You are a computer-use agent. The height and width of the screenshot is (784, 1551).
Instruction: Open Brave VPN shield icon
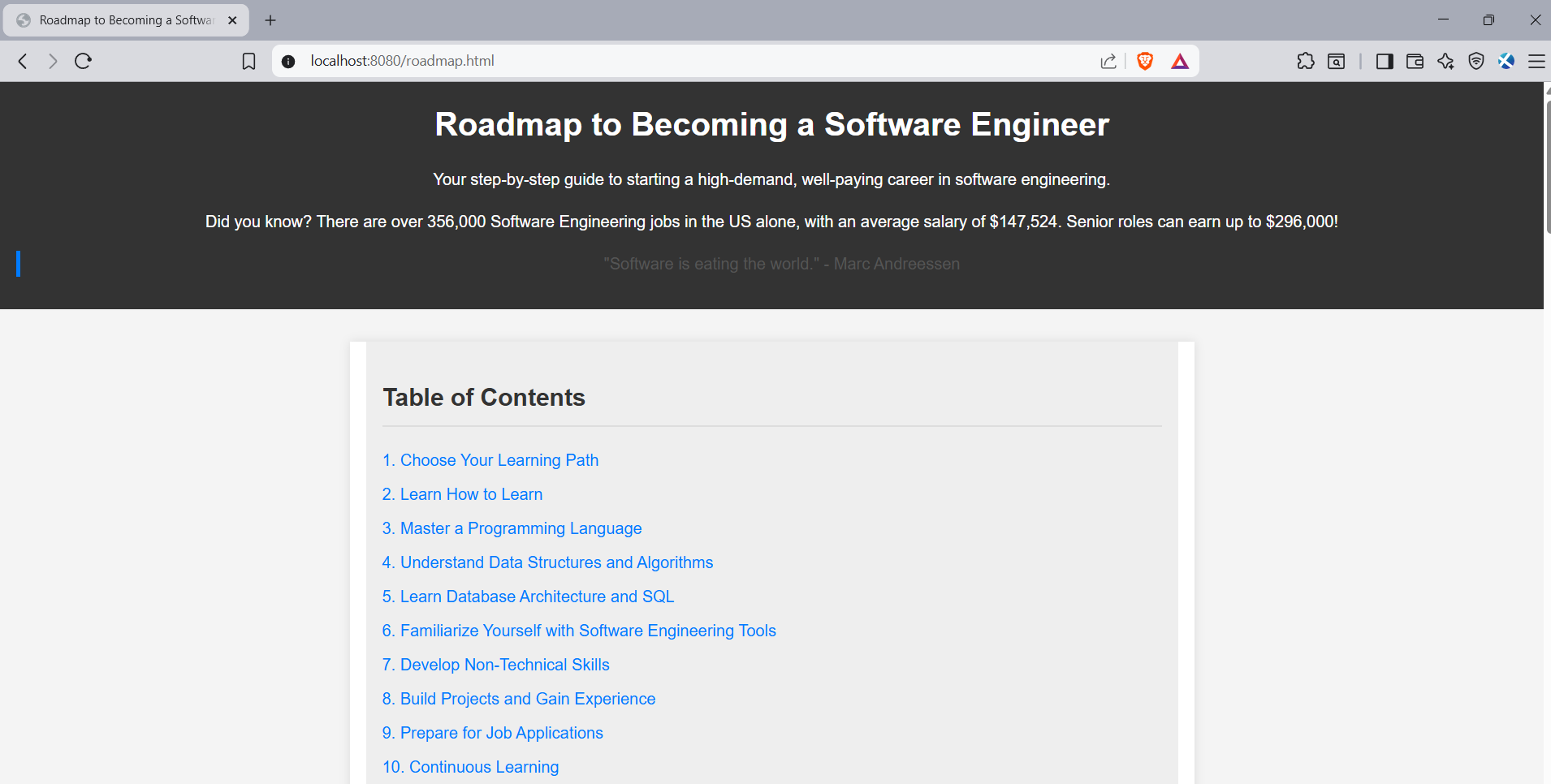click(1476, 61)
